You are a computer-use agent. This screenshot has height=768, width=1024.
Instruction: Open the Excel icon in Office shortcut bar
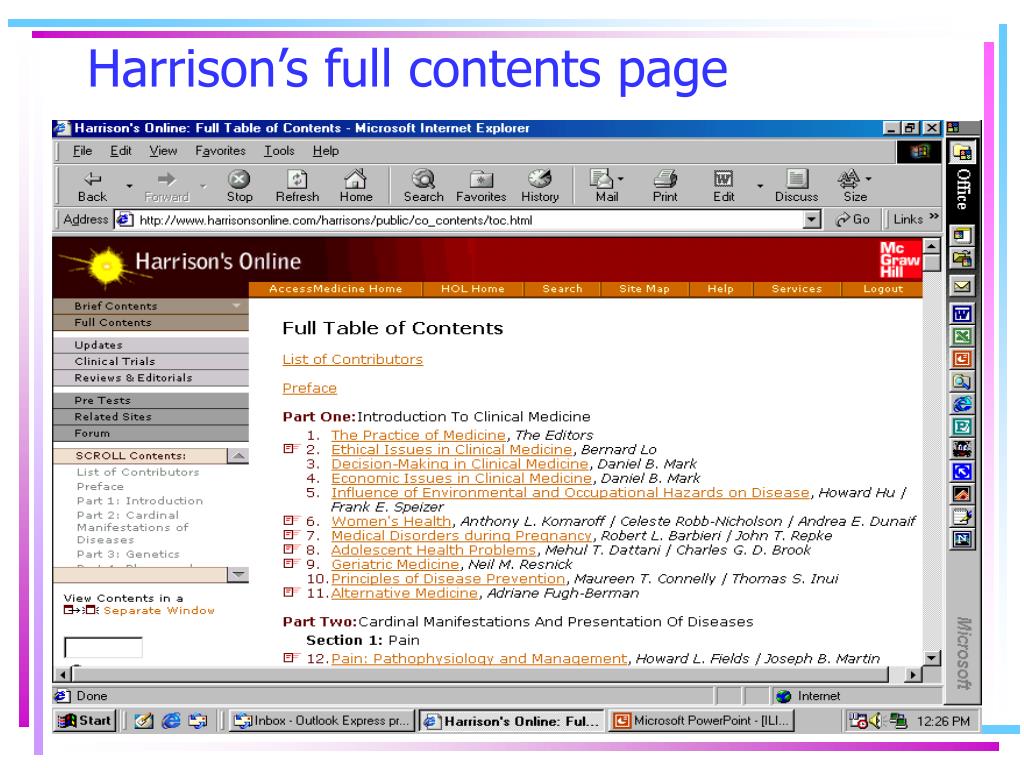(x=961, y=336)
